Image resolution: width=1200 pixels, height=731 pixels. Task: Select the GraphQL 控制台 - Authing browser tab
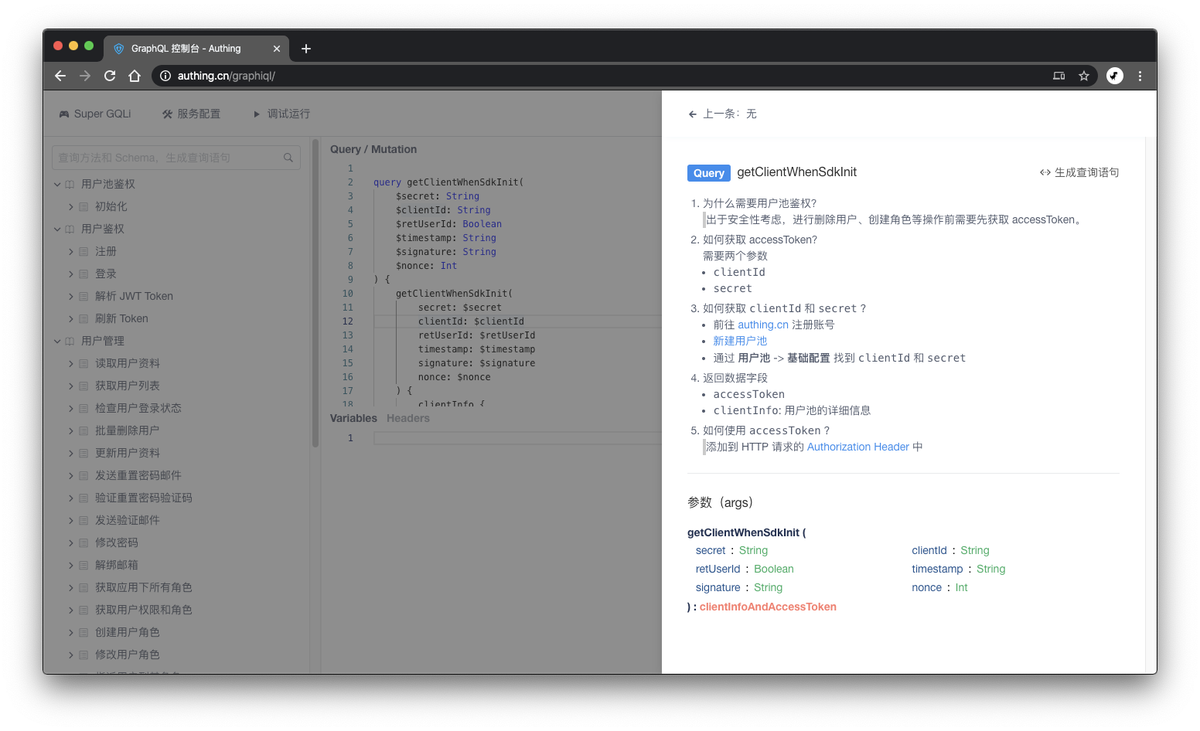point(196,48)
